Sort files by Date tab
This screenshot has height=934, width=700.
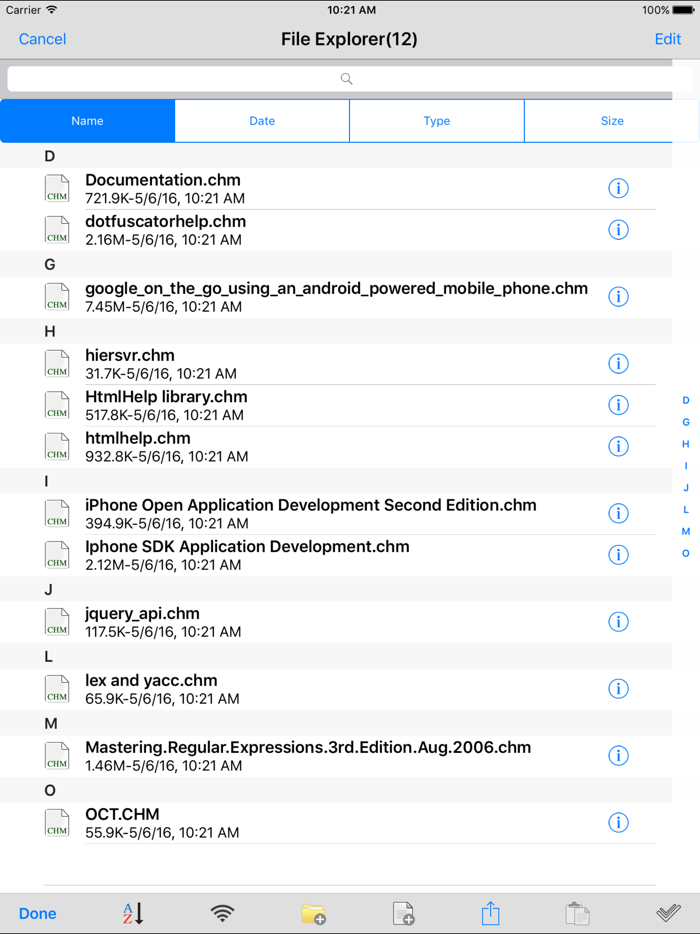click(x=262, y=121)
